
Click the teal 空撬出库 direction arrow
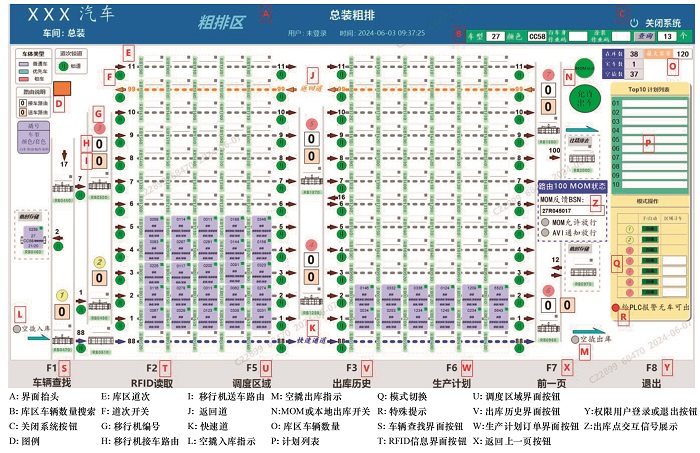point(588,331)
